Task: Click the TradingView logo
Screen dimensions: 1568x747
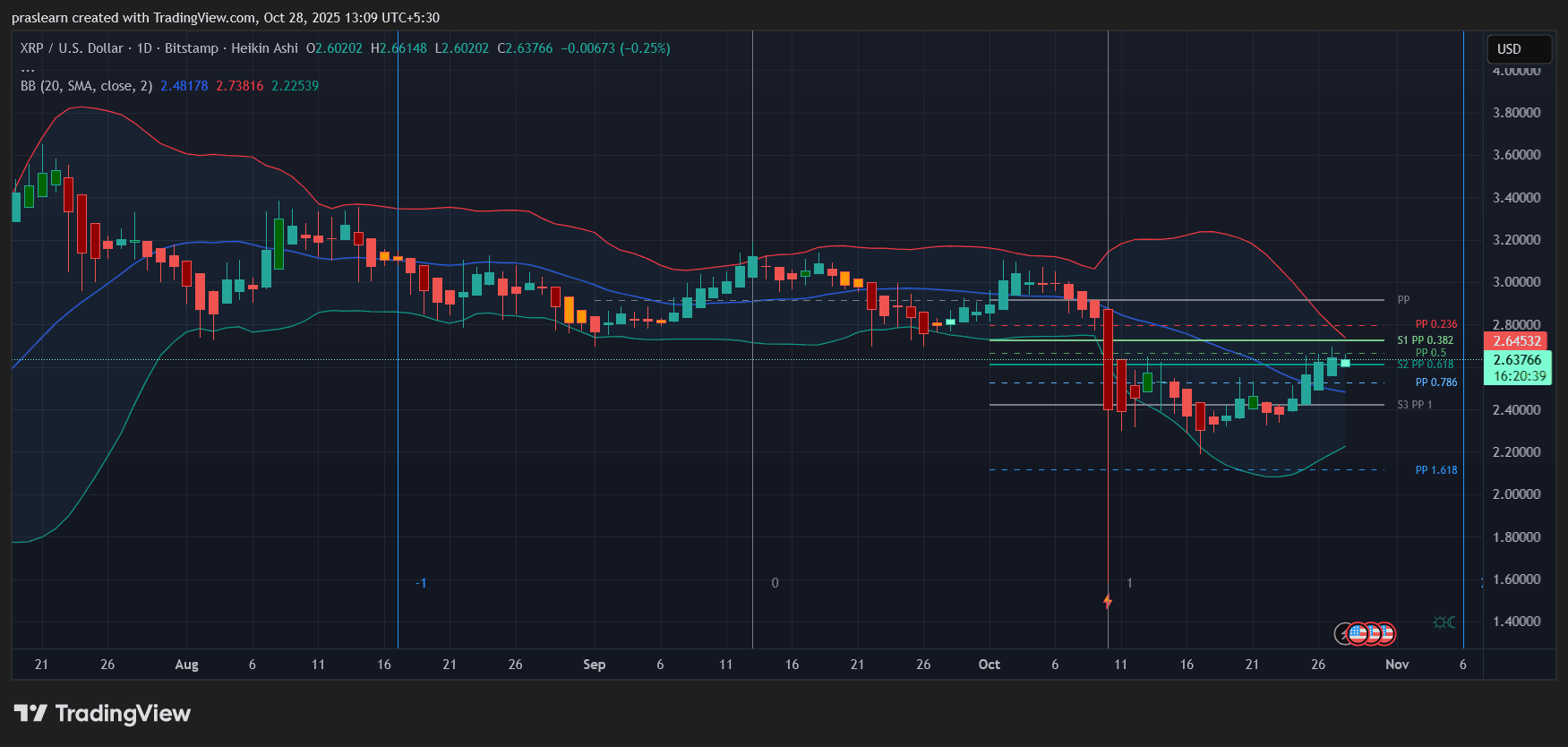Action: tap(102, 714)
